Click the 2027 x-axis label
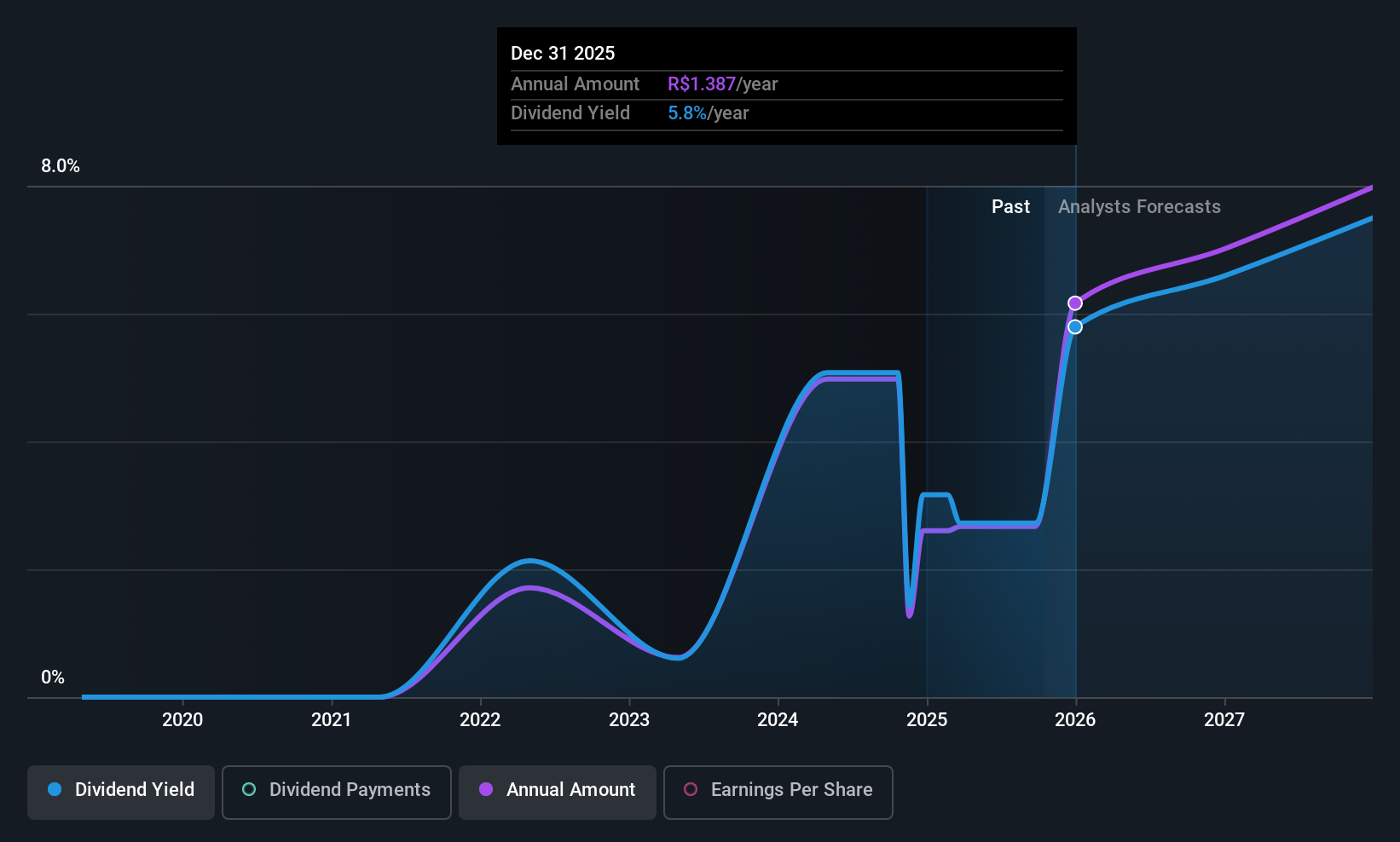Viewport: 1400px width, 842px height. click(x=1224, y=720)
